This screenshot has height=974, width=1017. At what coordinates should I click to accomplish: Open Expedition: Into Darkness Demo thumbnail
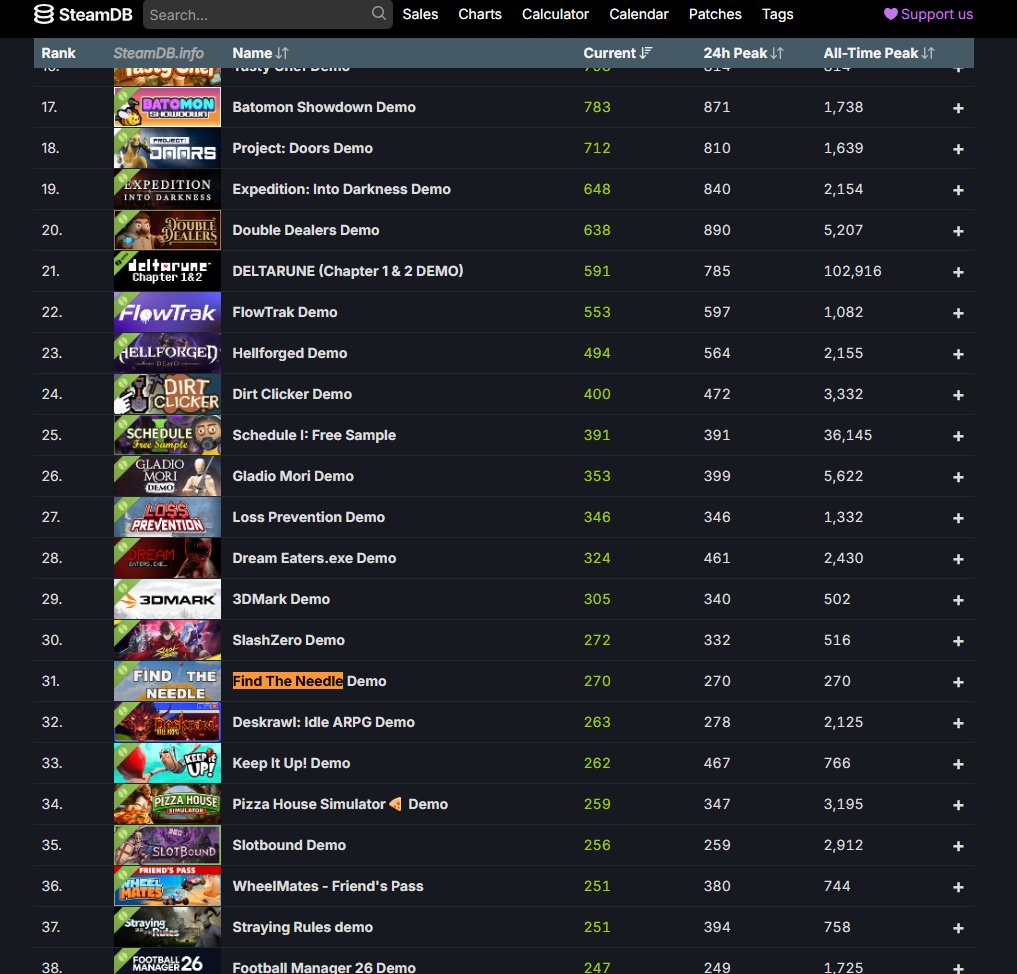pyautogui.click(x=167, y=189)
